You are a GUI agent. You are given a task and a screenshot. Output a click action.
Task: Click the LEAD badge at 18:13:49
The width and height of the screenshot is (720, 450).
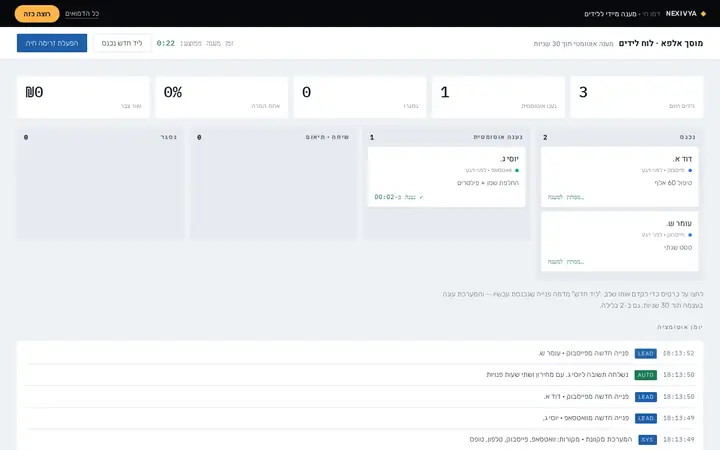pyautogui.click(x=646, y=418)
